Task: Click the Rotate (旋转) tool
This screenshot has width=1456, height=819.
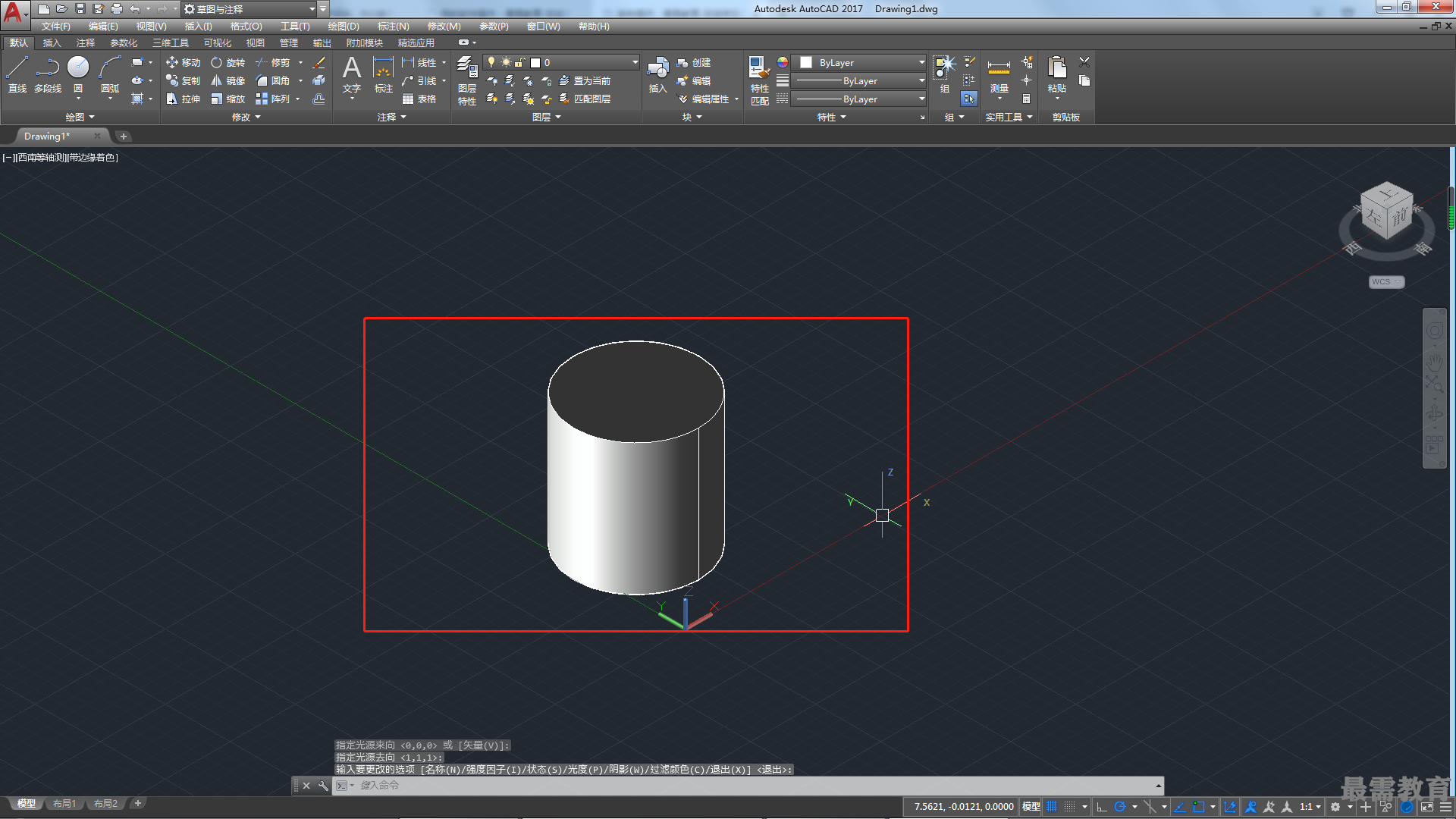Action: tap(227, 62)
